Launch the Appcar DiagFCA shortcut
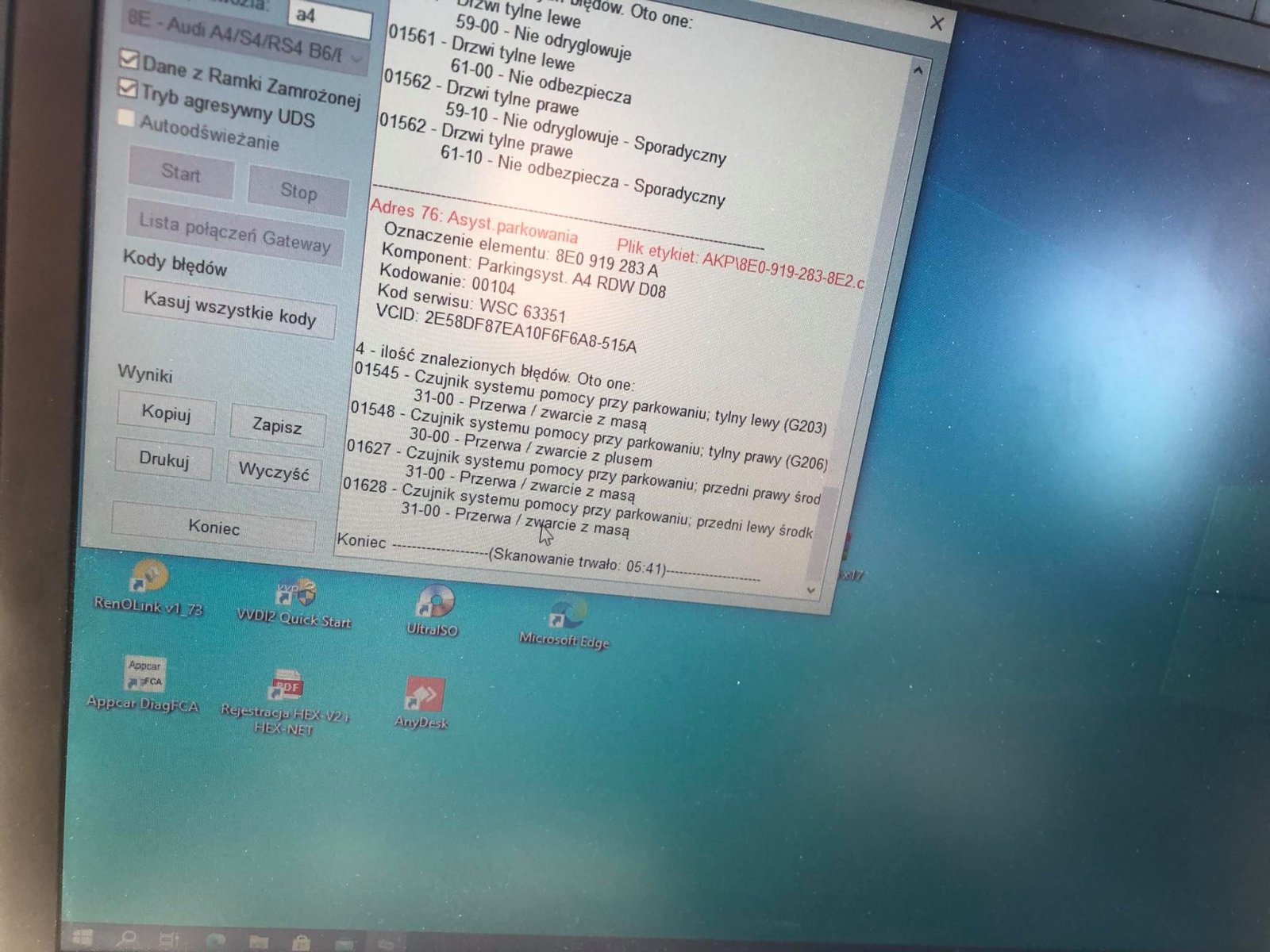The image size is (1270, 952). click(143, 683)
